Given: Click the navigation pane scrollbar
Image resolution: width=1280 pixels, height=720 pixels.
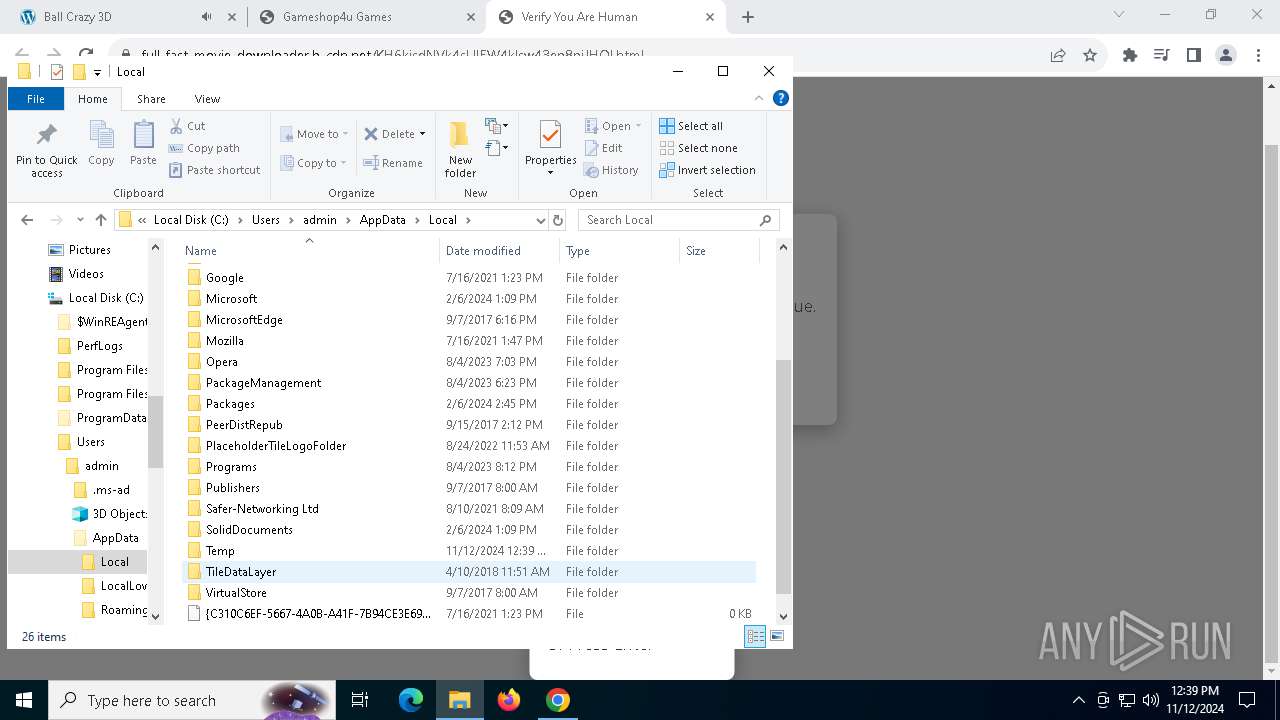Looking at the screenshot, I should tap(155, 433).
